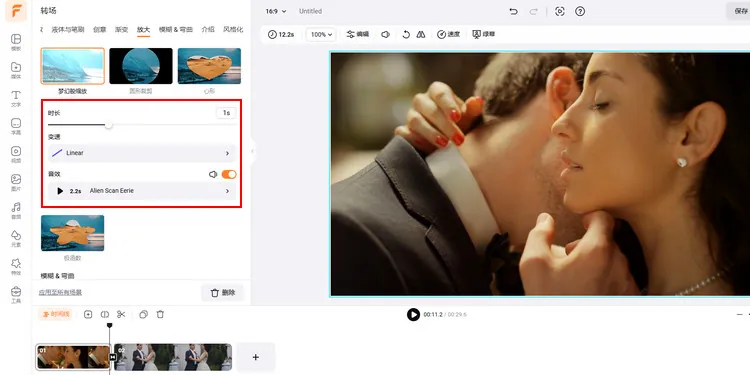
Task: Open the 音频 audio sidebar panel
Action: click(16, 210)
